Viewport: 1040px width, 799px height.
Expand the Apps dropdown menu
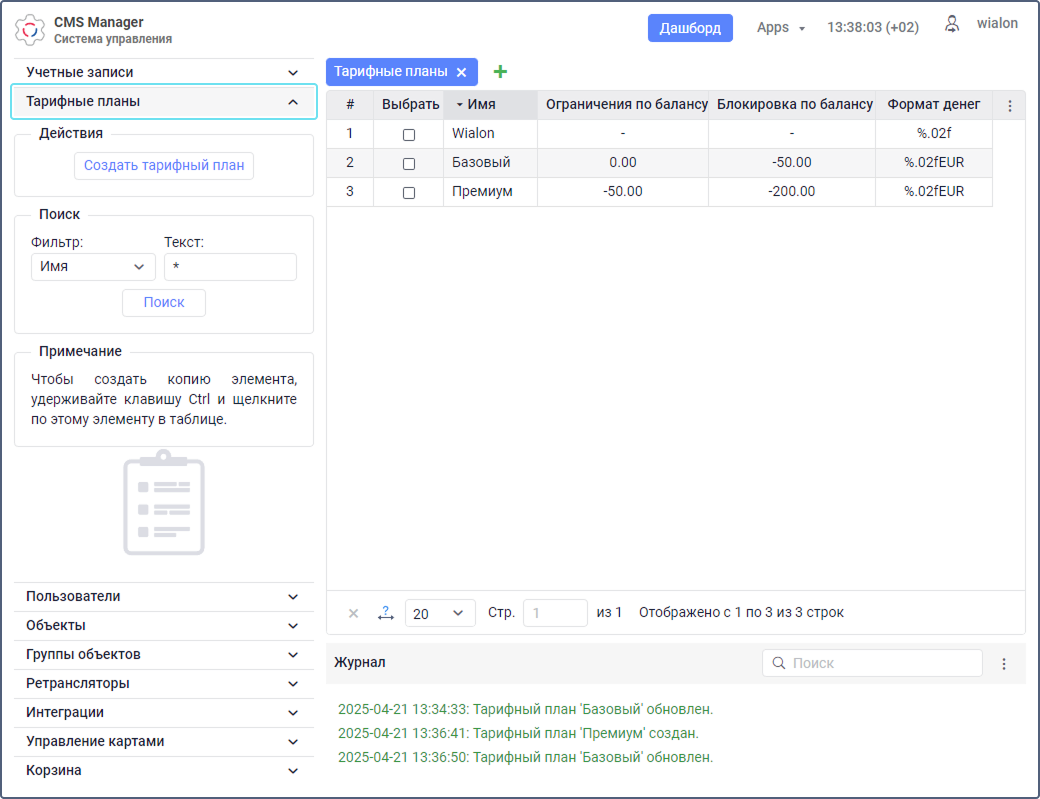pyautogui.click(x=780, y=28)
